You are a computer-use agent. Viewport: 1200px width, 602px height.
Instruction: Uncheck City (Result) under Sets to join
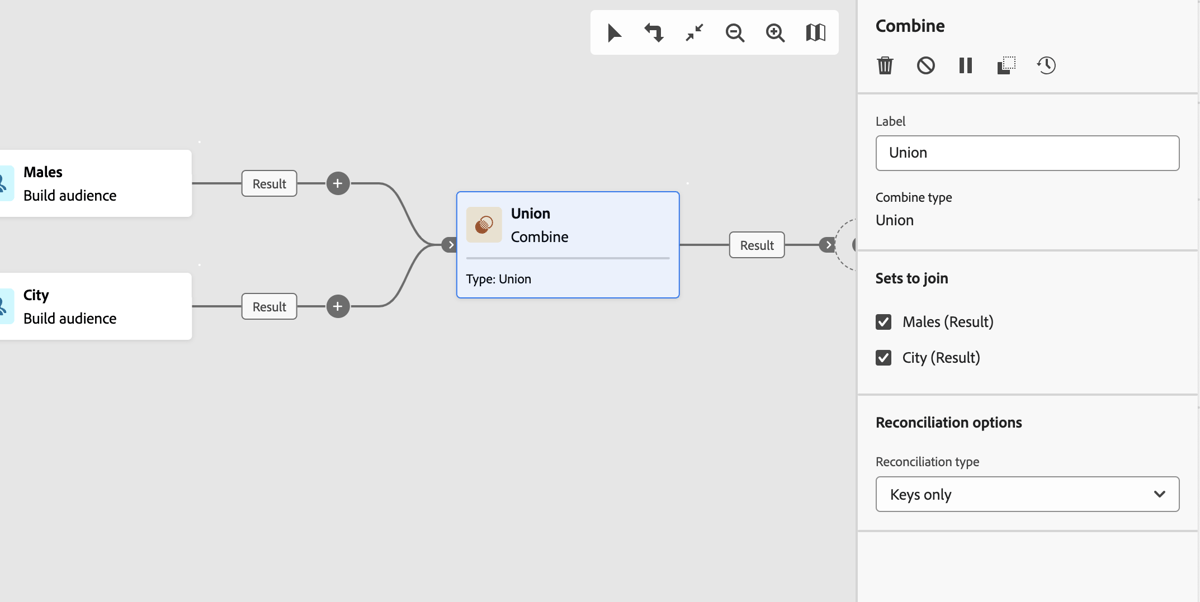click(x=883, y=357)
